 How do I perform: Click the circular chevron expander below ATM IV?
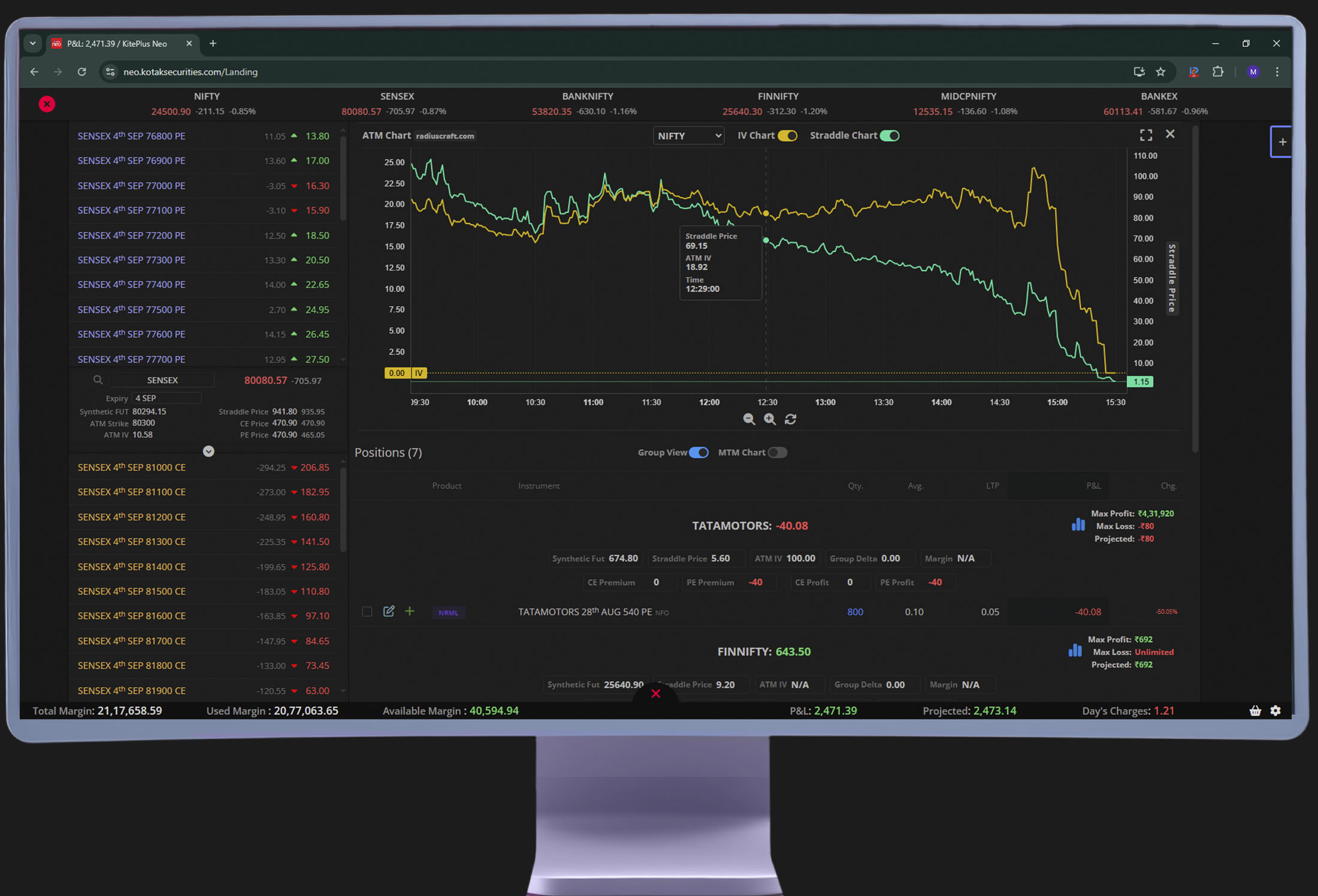[x=208, y=452]
